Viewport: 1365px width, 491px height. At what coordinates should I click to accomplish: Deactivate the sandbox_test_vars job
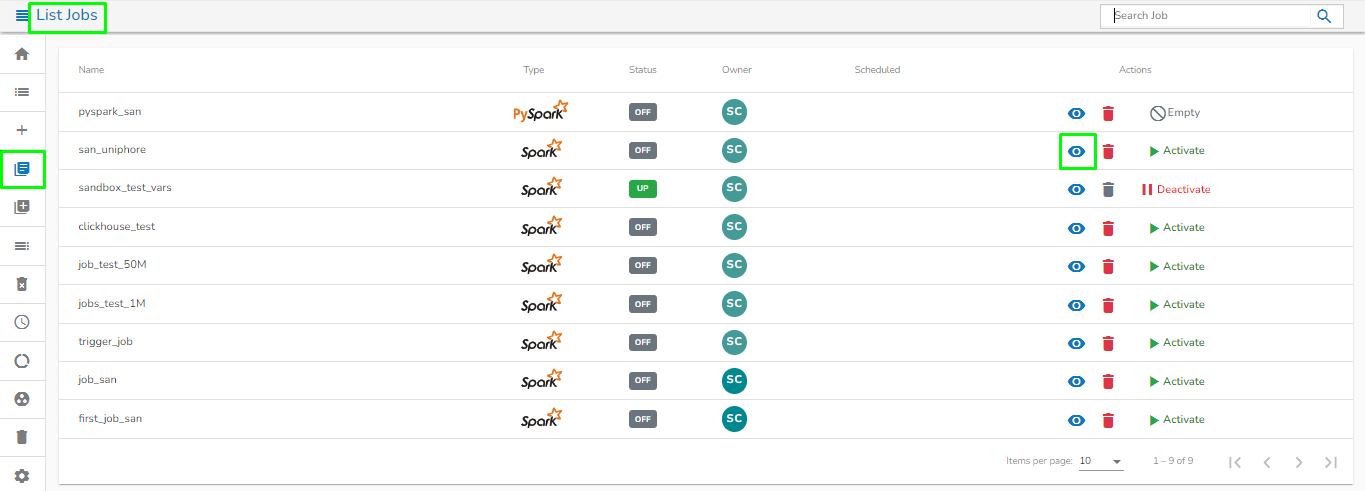pyautogui.click(x=1176, y=190)
